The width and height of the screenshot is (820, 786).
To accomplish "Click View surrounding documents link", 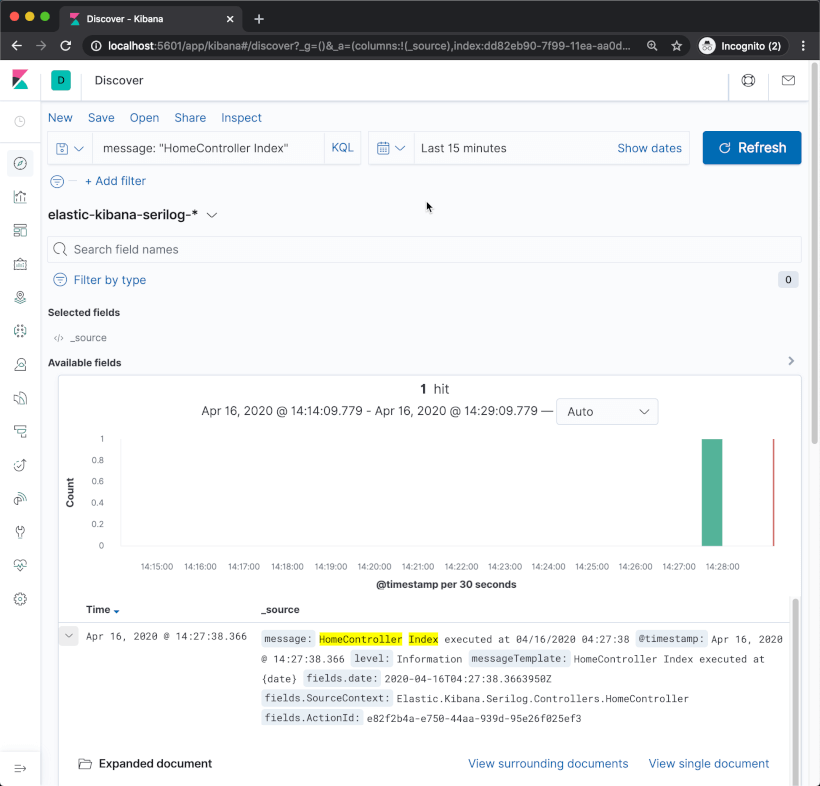I will [x=548, y=764].
